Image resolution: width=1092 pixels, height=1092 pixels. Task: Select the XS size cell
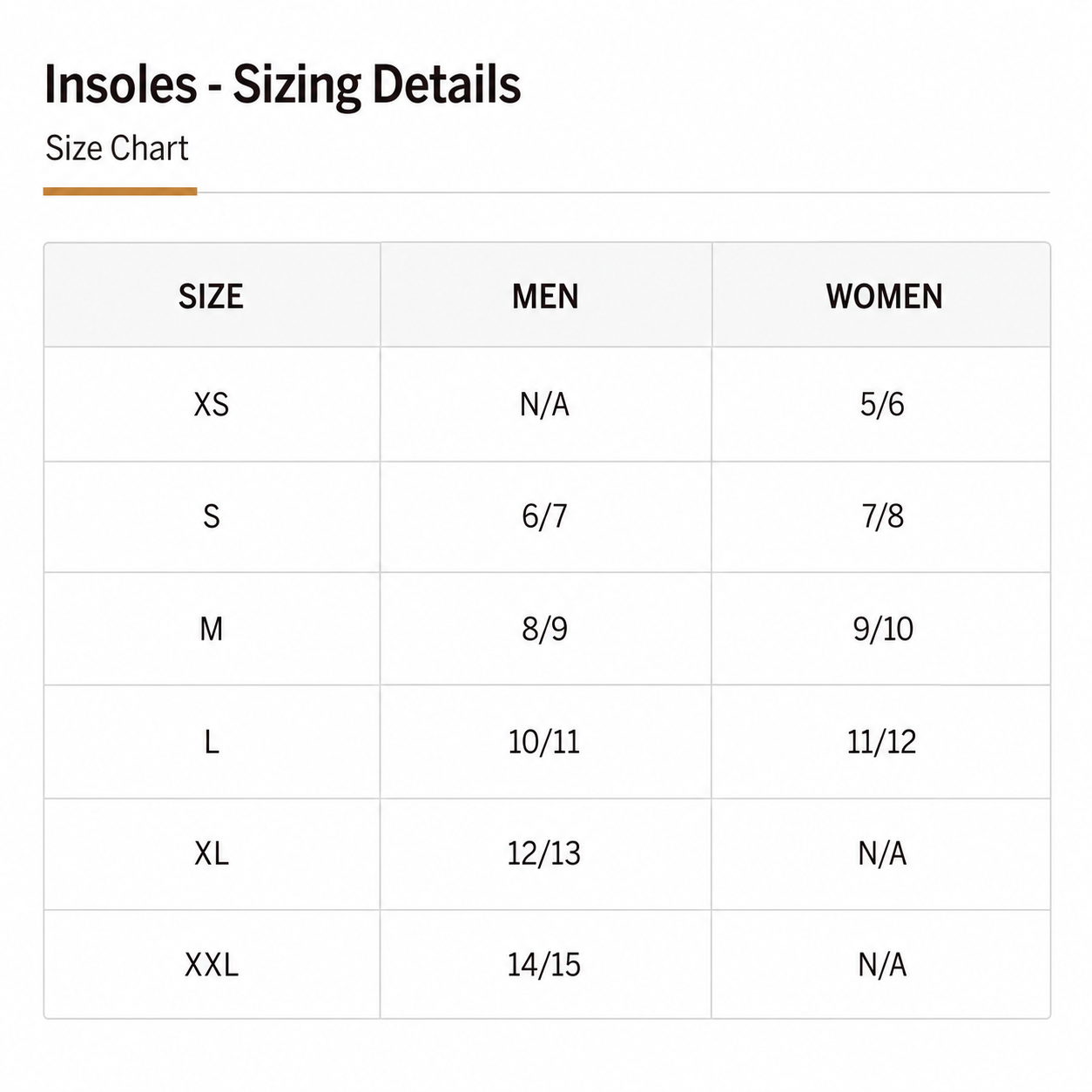tap(212, 404)
